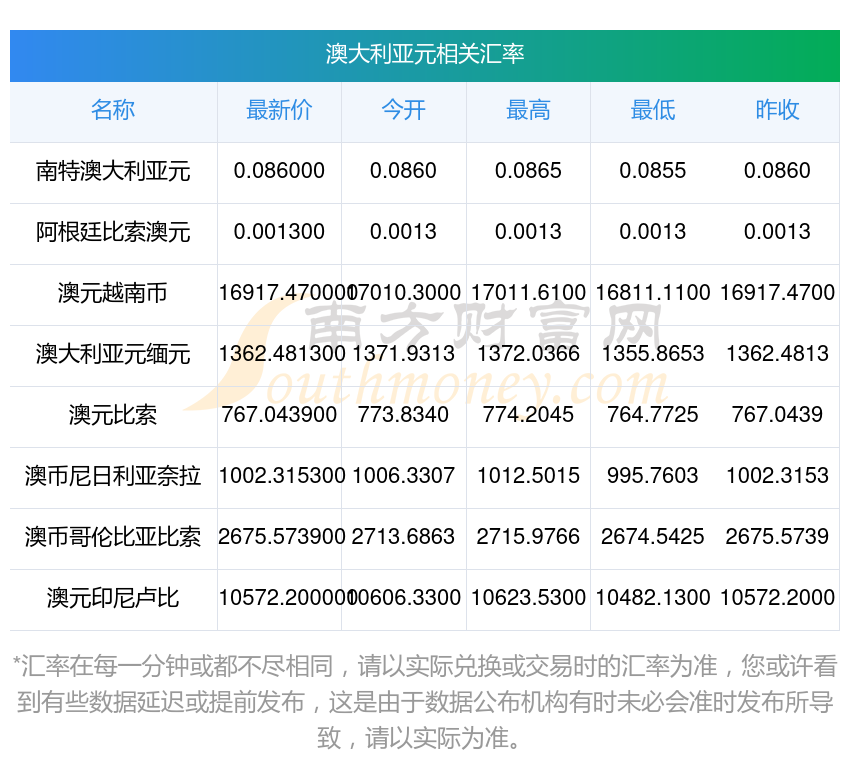Click the high value 2715.9766
Image resolution: width=850 pixels, height=769 pixels.
point(529,537)
